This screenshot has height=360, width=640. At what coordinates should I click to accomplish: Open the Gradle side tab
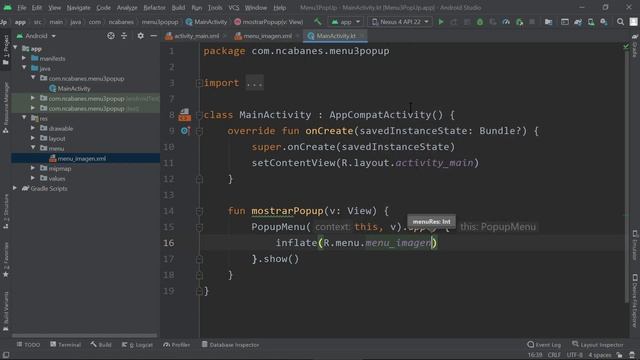635,46
